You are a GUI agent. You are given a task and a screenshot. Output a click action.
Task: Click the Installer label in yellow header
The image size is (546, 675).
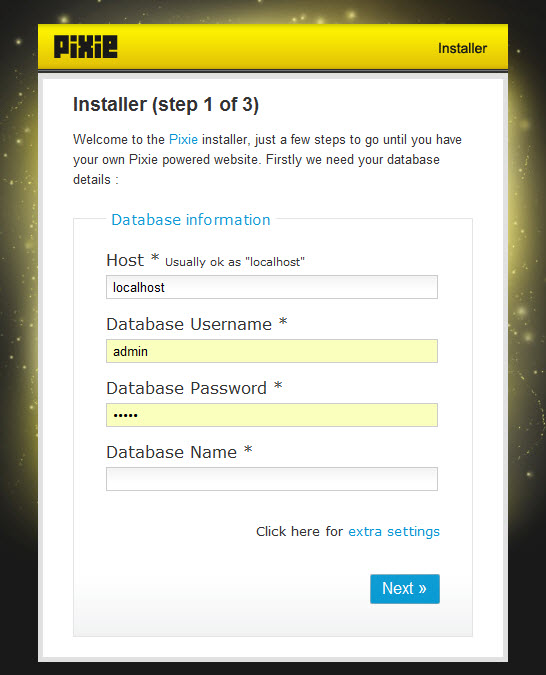(x=462, y=48)
